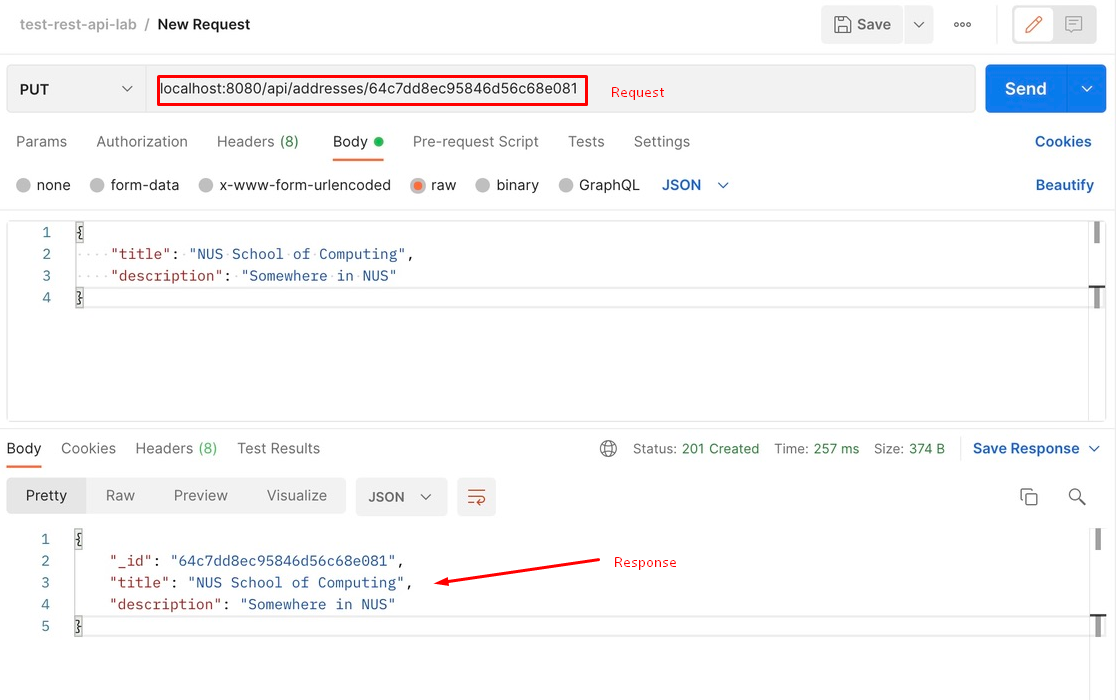1116x700 pixels.
Task: Open the Cookies link
Action: 1063,142
